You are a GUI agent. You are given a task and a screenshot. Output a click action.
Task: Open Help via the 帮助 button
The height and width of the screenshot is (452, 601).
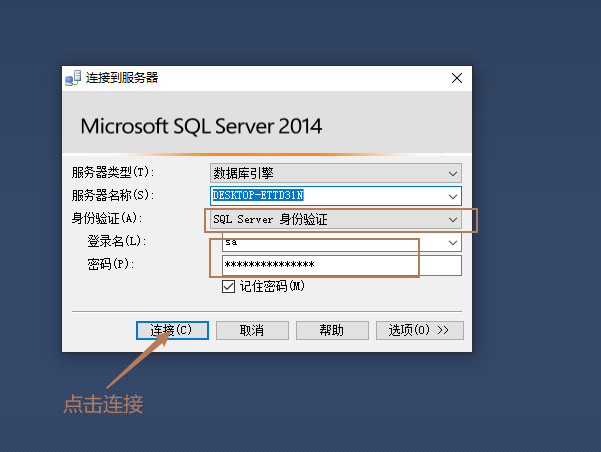332,330
